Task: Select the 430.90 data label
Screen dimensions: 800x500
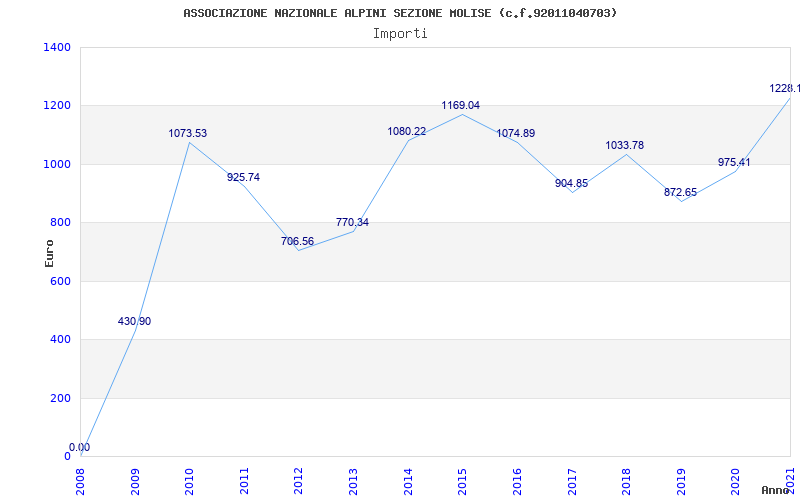Action: click(134, 321)
